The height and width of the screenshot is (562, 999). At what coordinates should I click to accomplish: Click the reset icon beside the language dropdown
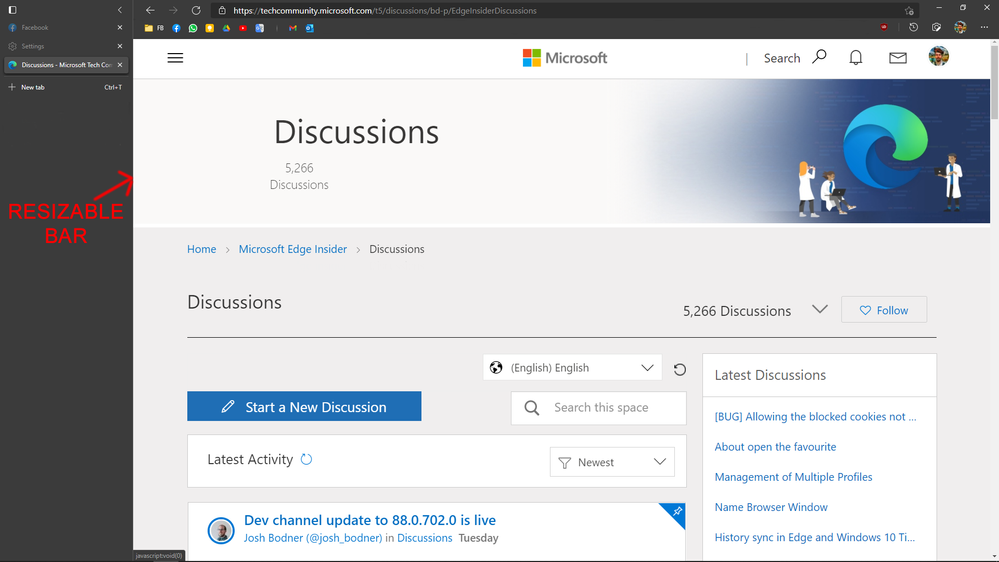tap(680, 370)
